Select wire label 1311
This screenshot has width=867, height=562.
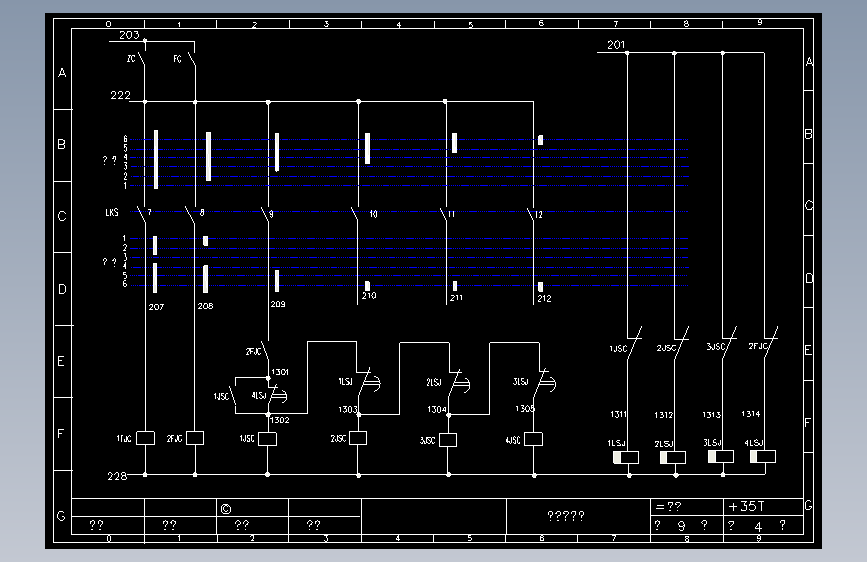(x=619, y=414)
